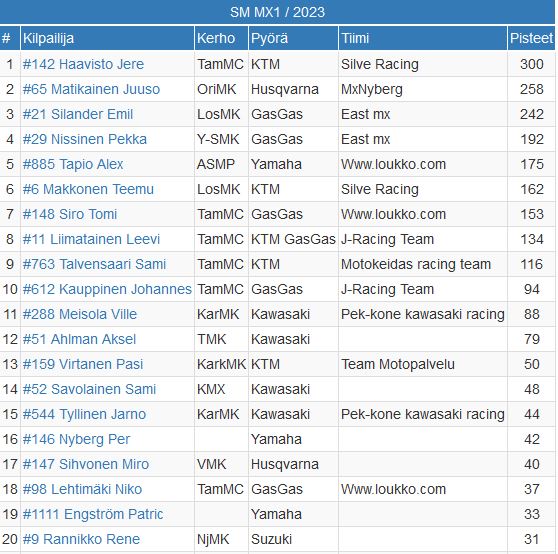Click the Tiimi column header
558x554 pixels.
[423, 38]
